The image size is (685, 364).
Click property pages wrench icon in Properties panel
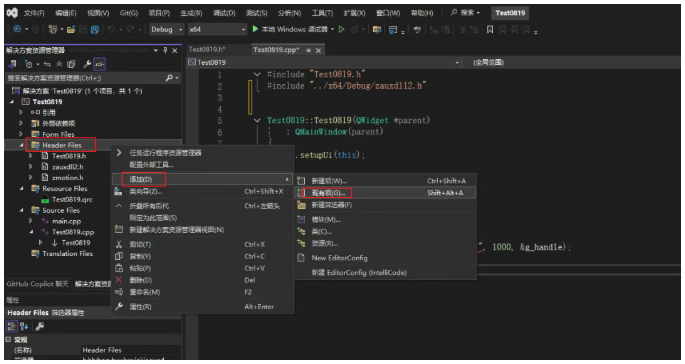[x=39, y=326]
